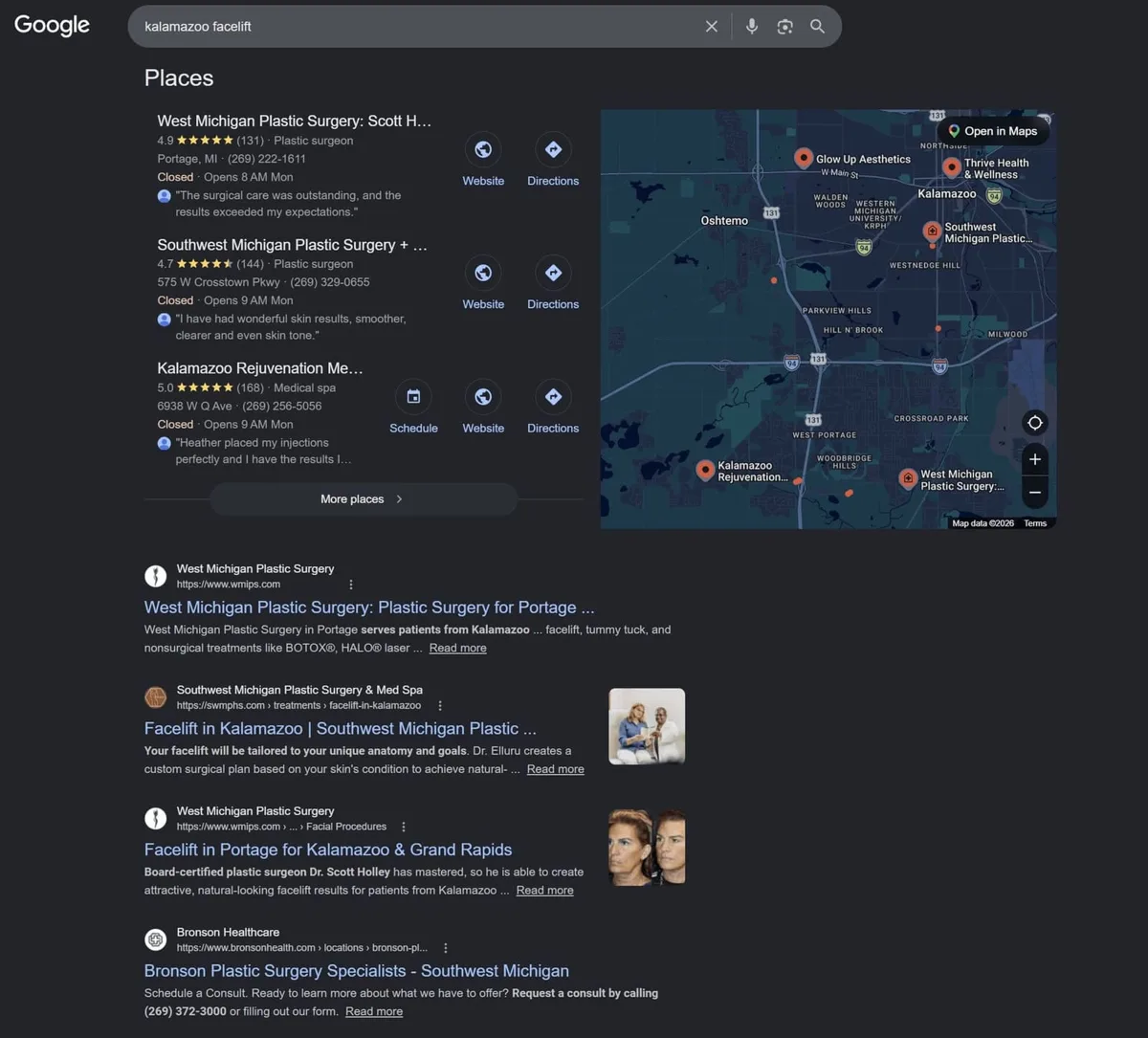
Task: Click the kalamazoo facelift search field
Action: (421, 27)
